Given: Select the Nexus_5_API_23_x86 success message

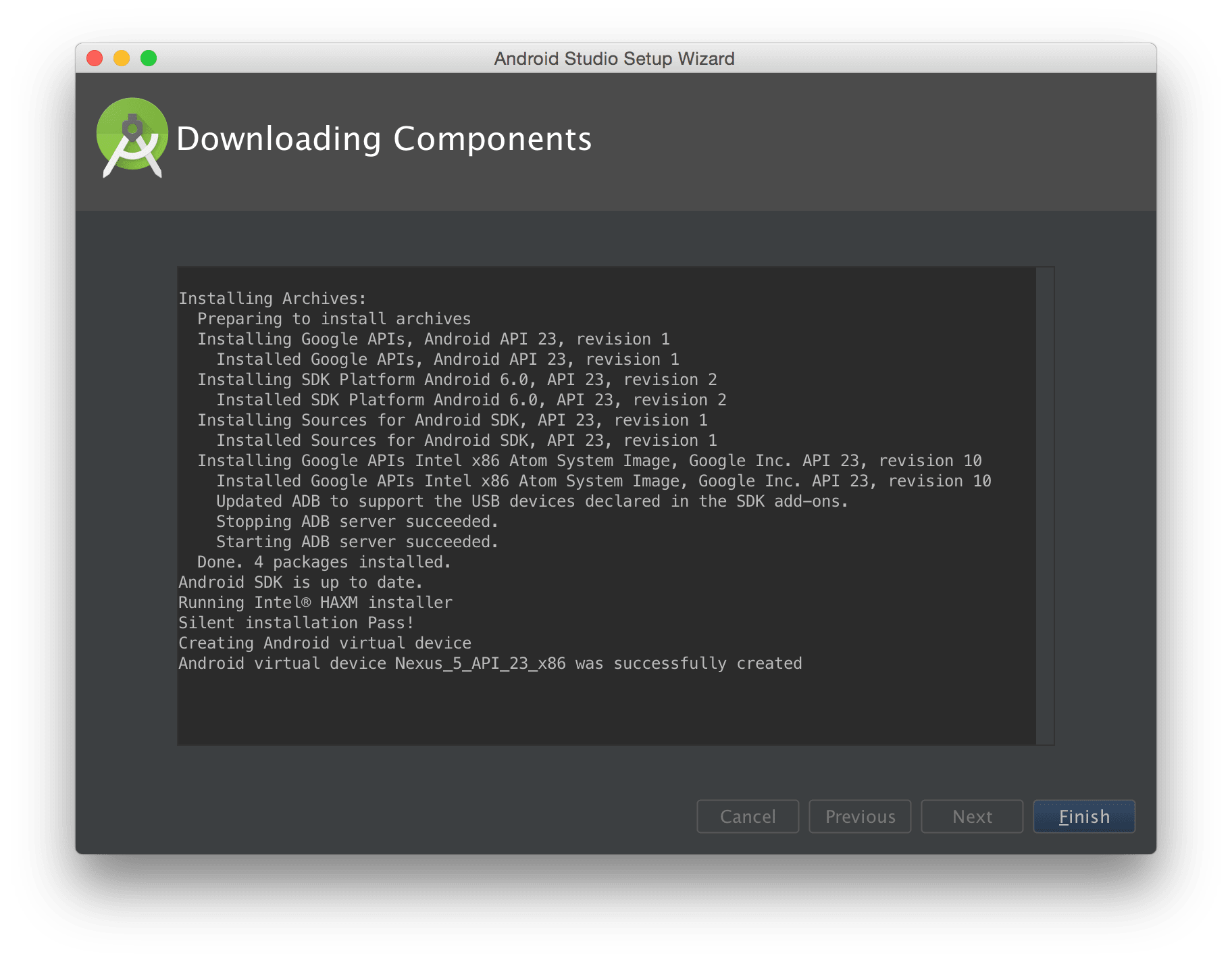Looking at the screenshot, I should 490,663.
